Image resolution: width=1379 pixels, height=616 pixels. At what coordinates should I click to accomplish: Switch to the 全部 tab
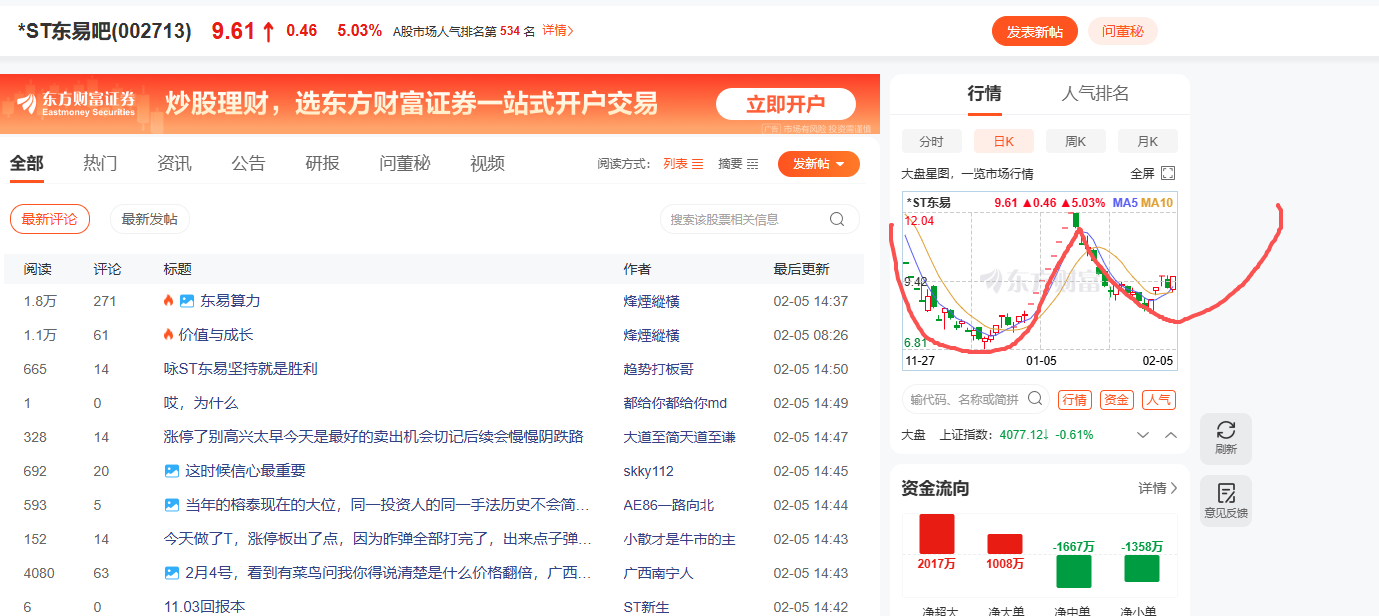27,163
